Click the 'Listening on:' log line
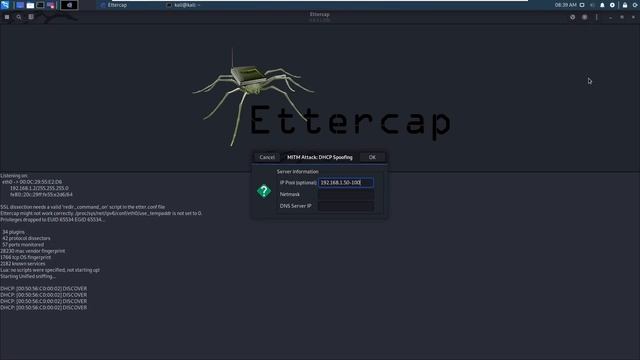Image resolution: width=640 pixels, height=360 pixels. coord(14,176)
